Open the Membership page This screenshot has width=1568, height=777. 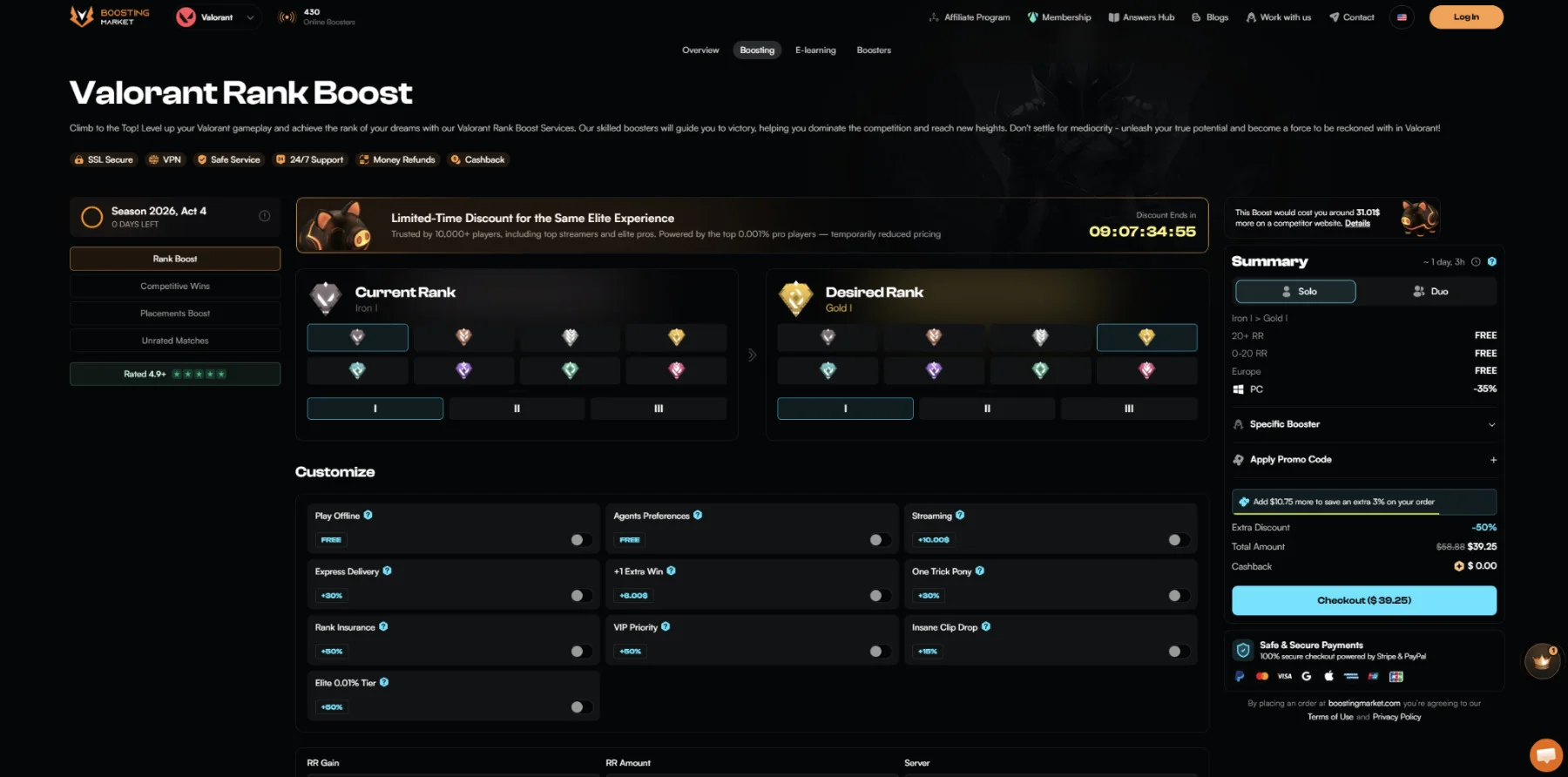(x=1059, y=17)
